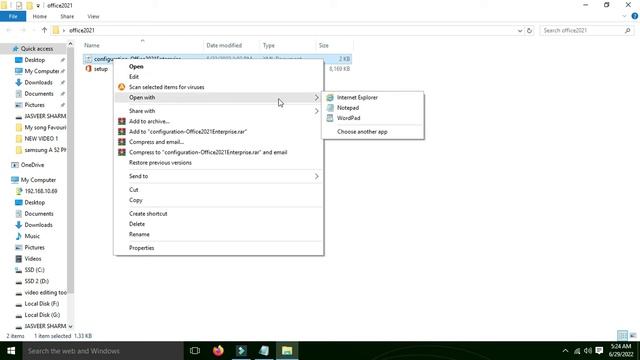Choose Copy from context menu
Viewport: 640px width, 360px height.
[136, 200]
